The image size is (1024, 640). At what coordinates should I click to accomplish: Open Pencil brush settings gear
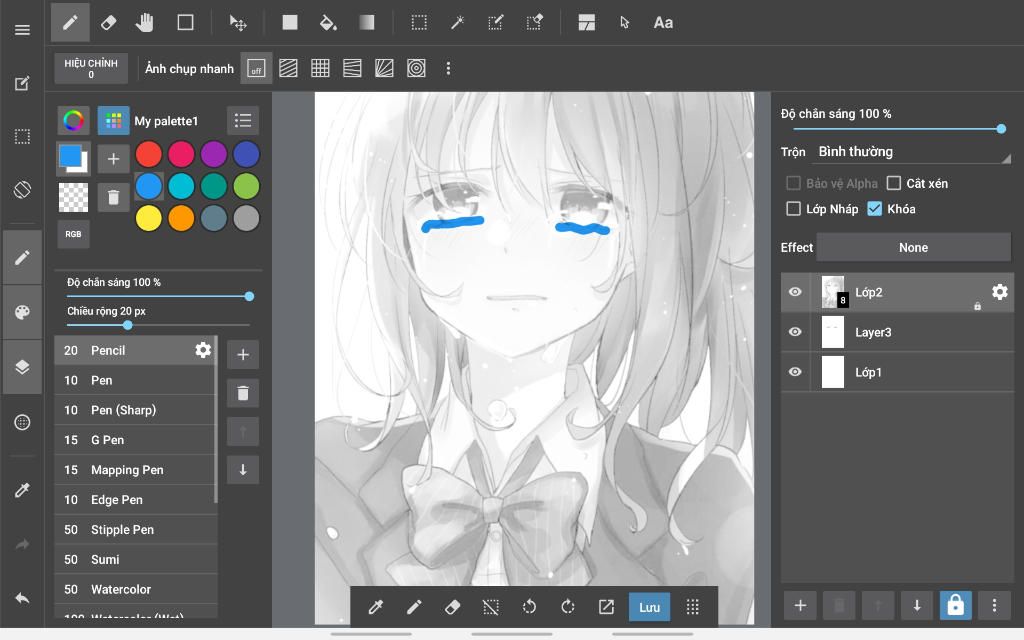[x=203, y=350]
